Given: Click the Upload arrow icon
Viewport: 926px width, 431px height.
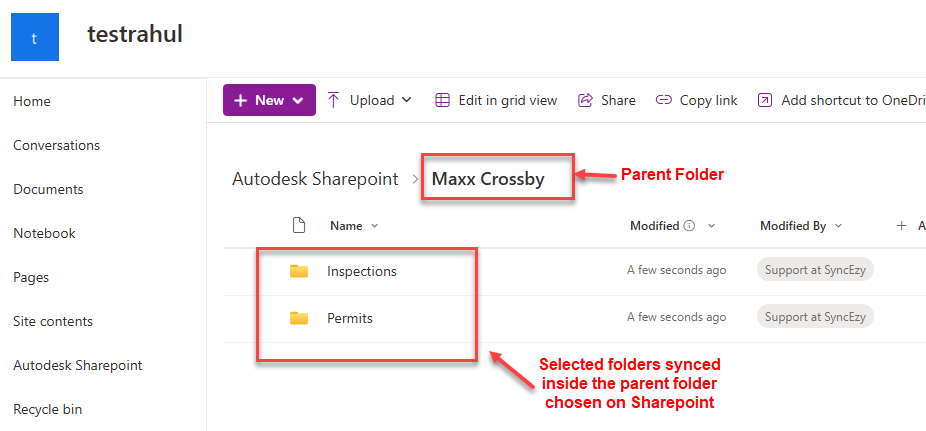Looking at the screenshot, I should [x=334, y=100].
